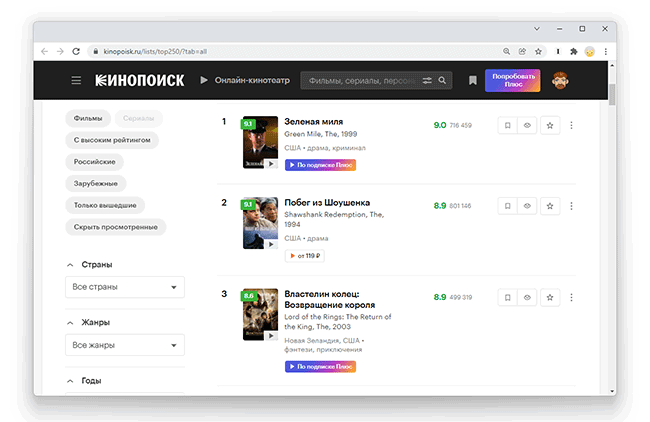
Task: Rate Зеленая миля with star icon
Action: coord(550,125)
